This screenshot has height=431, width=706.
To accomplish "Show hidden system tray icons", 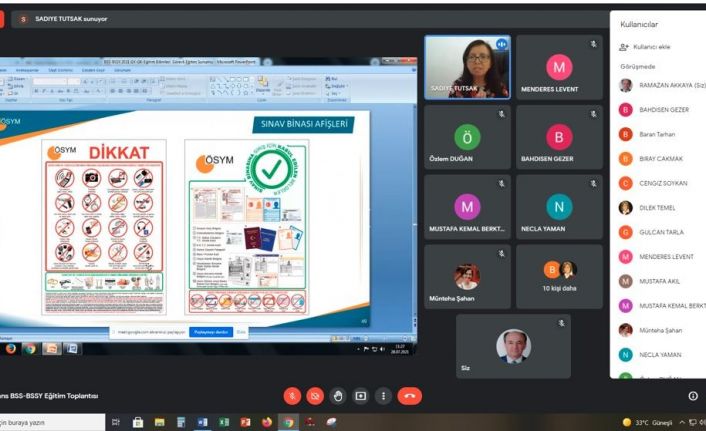I will click(682, 422).
